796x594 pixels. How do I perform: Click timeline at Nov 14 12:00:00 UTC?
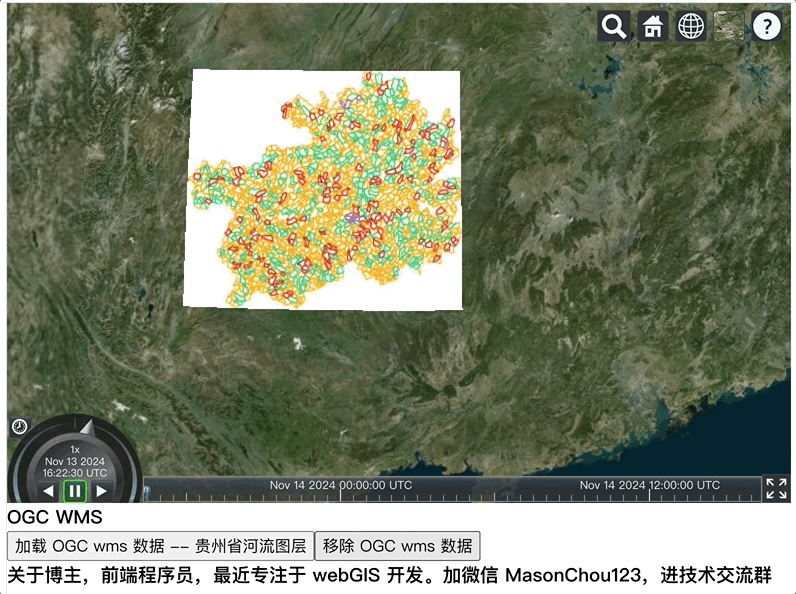click(649, 490)
